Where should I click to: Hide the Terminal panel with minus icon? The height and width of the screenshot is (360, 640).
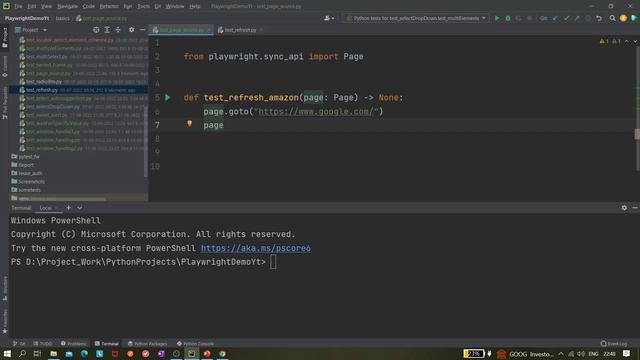[x=635, y=208]
